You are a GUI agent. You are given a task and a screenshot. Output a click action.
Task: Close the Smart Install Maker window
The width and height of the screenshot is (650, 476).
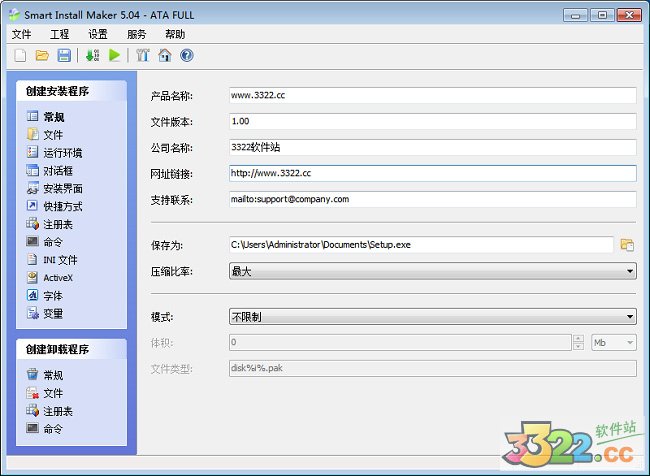click(x=629, y=15)
